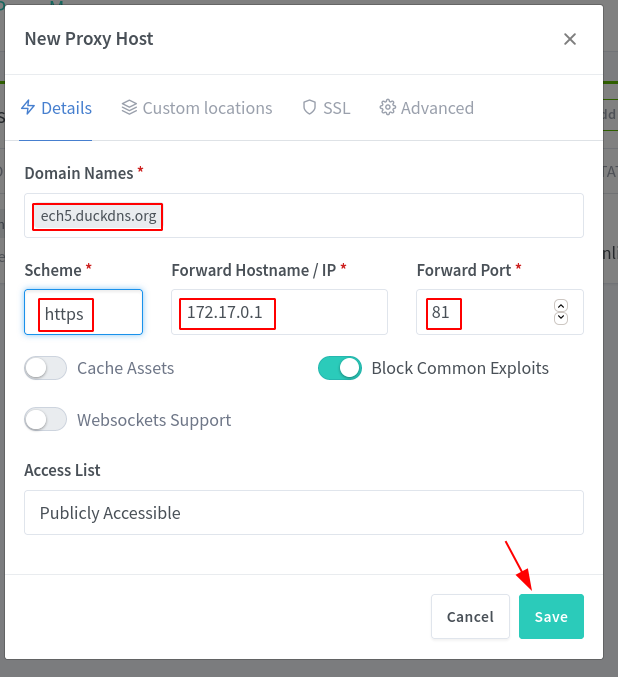The height and width of the screenshot is (677, 618).
Task: Click the gear icon for Advanced
Action: tap(387, 108)
